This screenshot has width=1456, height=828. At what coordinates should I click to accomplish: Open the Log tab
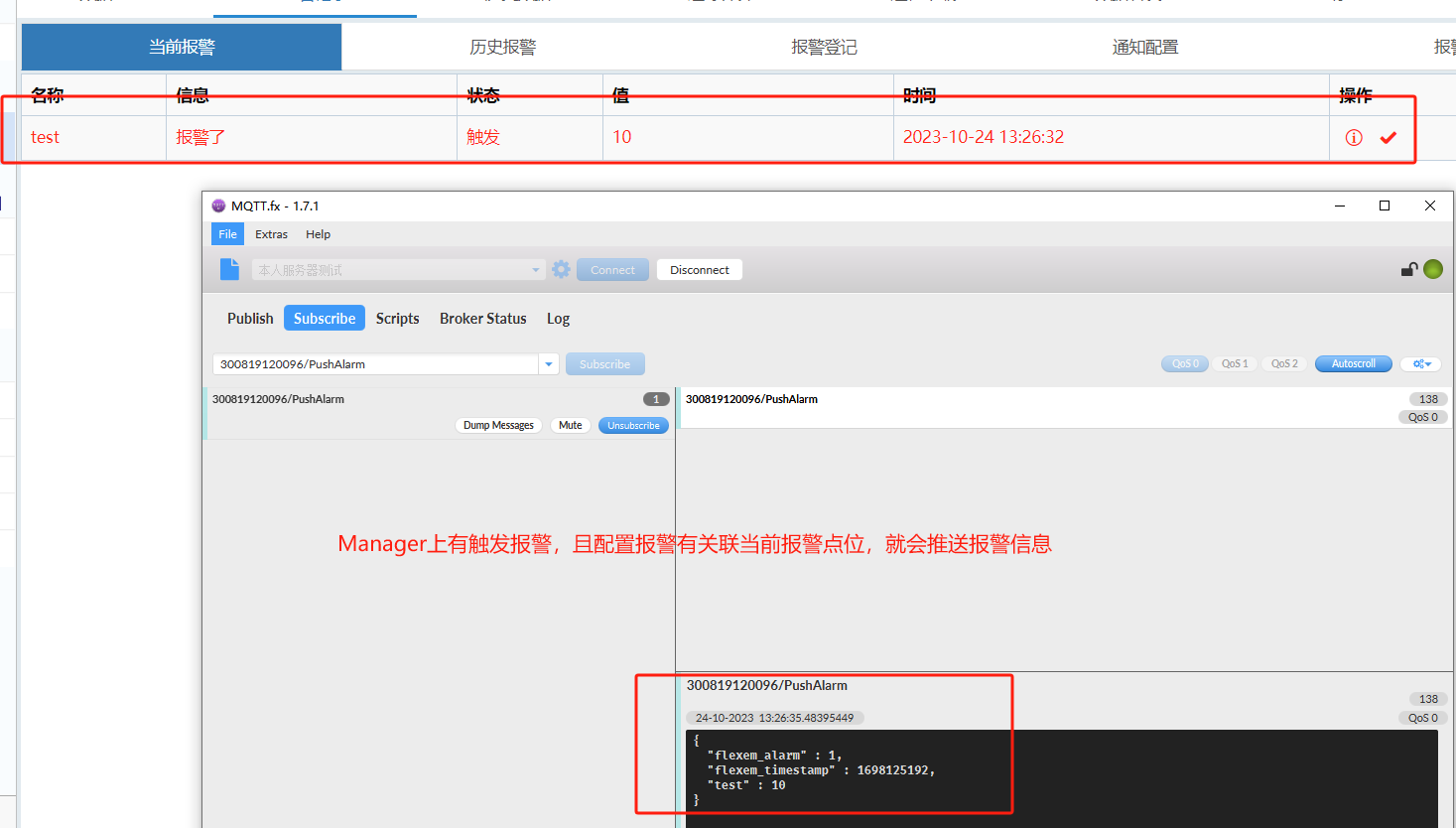pos(558,318)
